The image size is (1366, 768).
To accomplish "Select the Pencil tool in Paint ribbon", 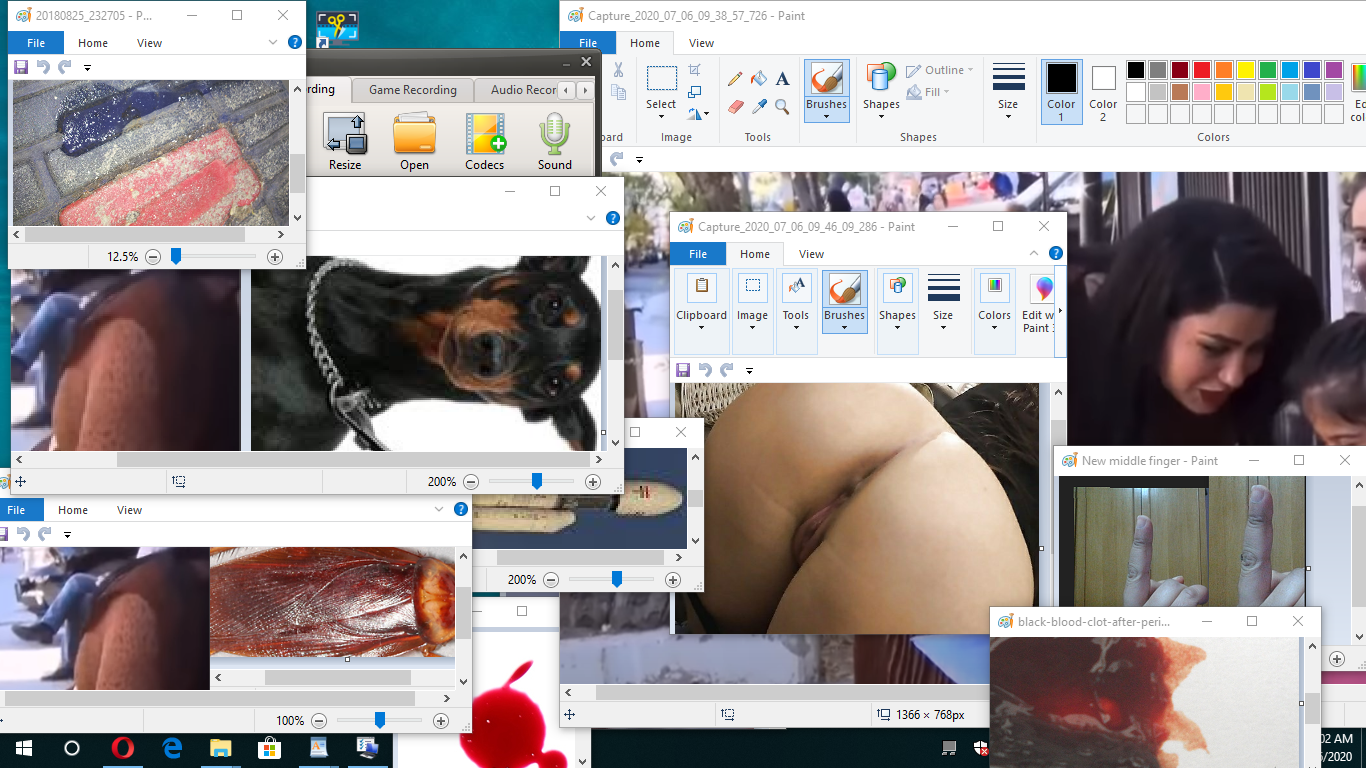I will [735, 79].
